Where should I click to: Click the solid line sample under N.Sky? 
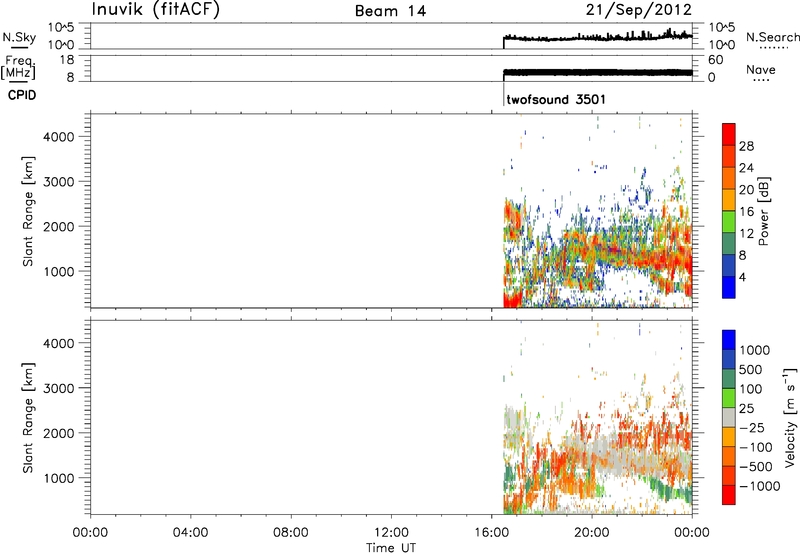point(18,47)
